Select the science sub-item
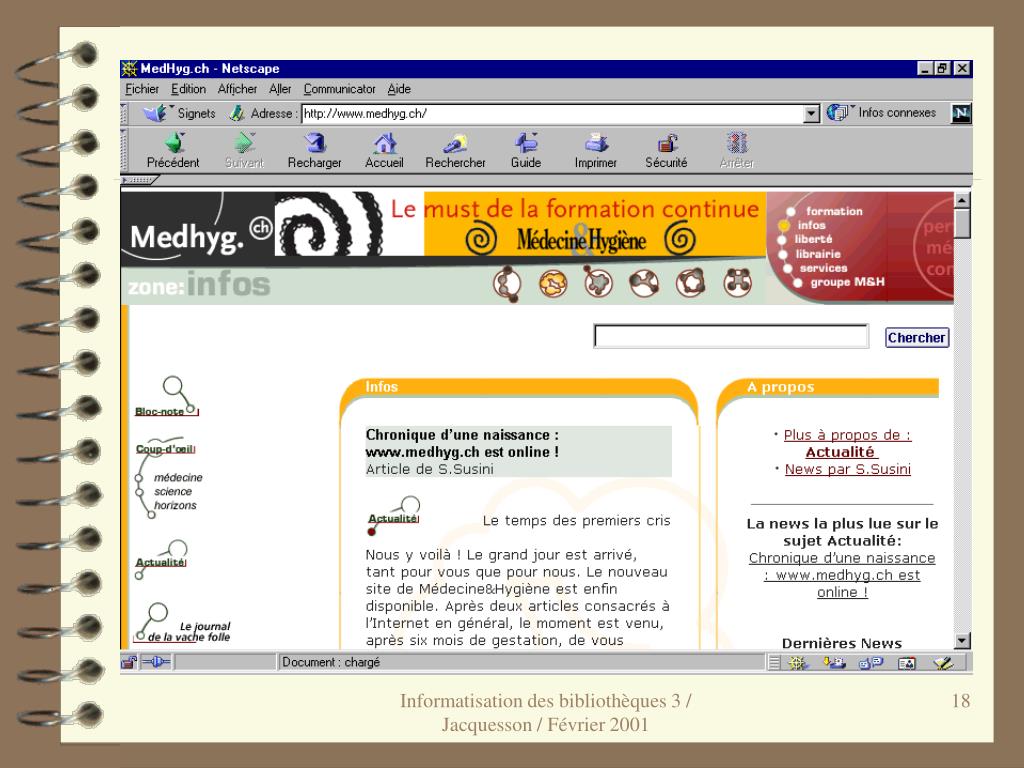The image size is (1024, 768). tap(173, 491)
